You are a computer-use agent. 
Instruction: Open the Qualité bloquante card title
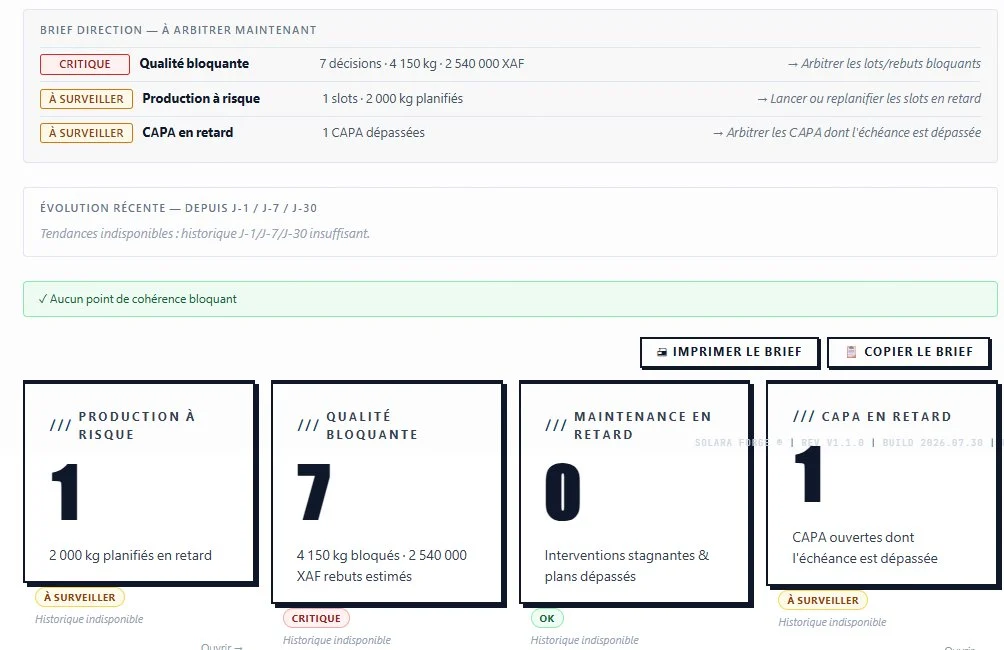372,425
